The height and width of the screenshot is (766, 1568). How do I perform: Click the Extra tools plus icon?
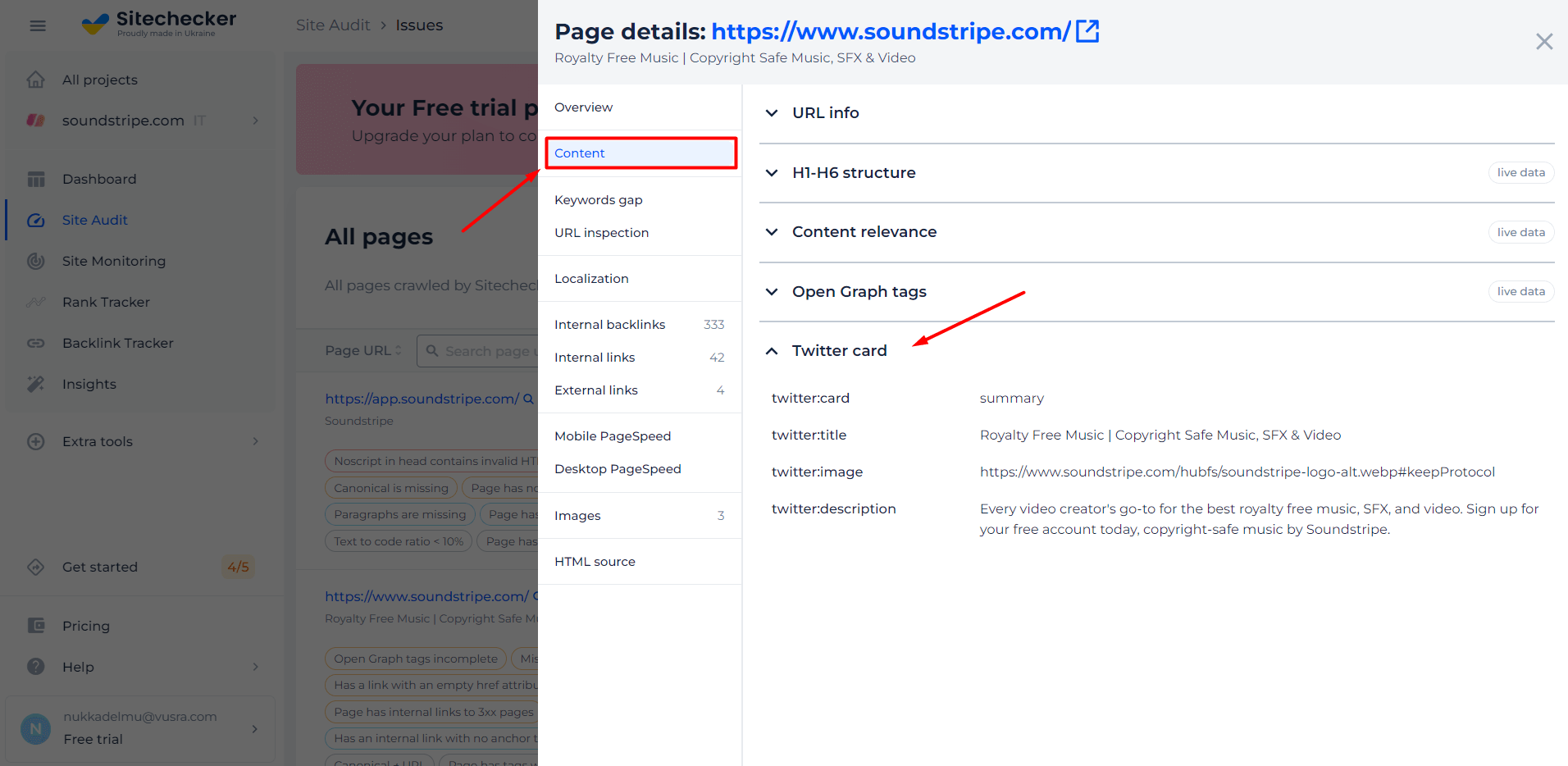[36, 441]
